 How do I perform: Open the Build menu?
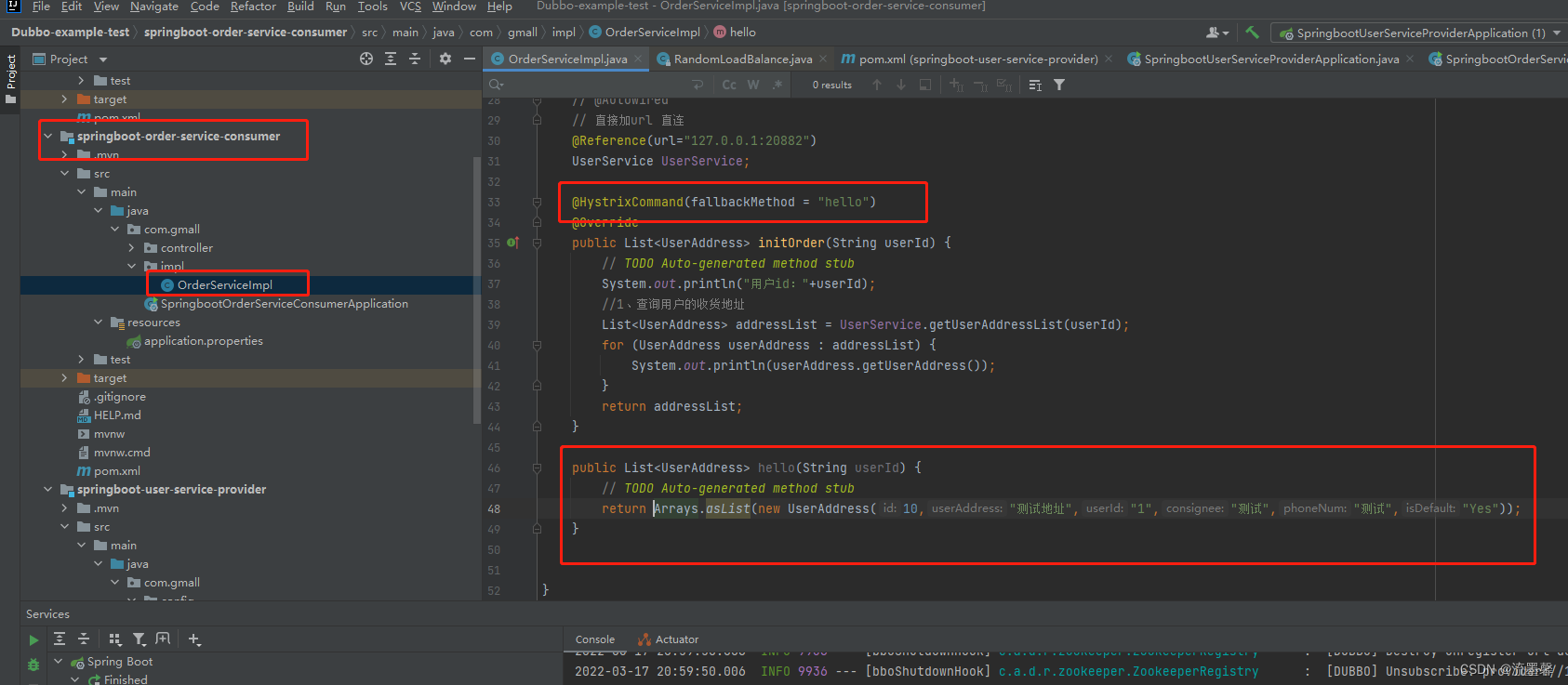[300, 7]
